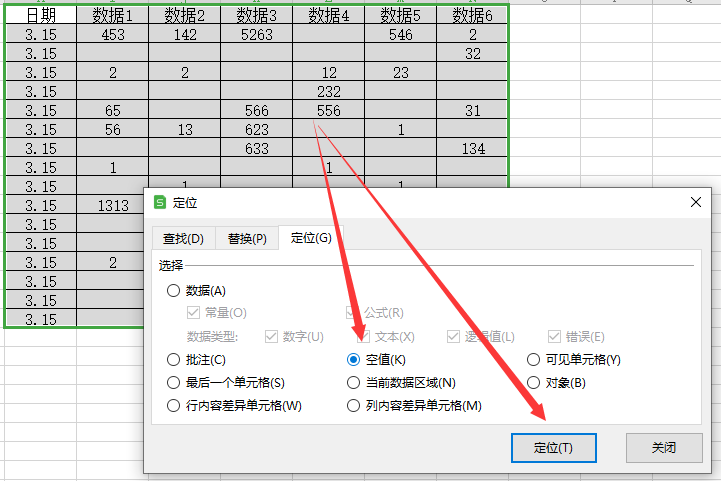Click the cell containing 13

click(x=184, y=130)
